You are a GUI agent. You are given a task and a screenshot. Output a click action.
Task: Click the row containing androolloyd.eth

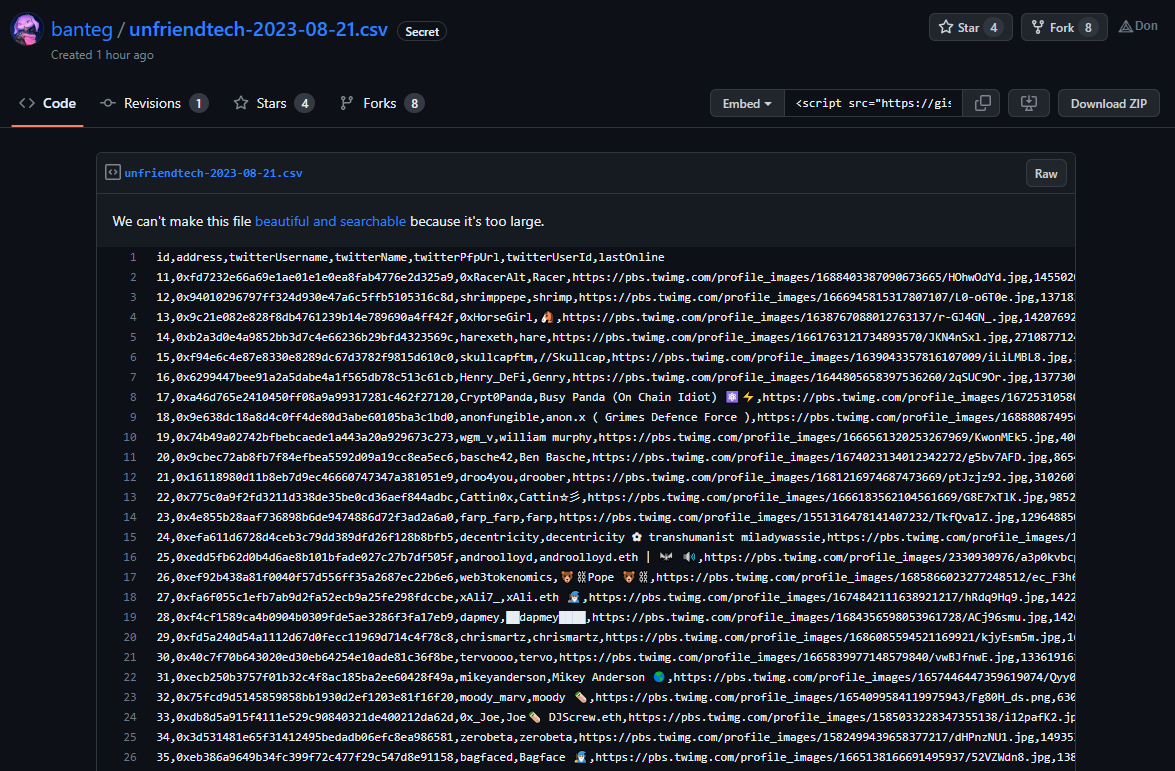pyautogui.click(x=615, y=557)
